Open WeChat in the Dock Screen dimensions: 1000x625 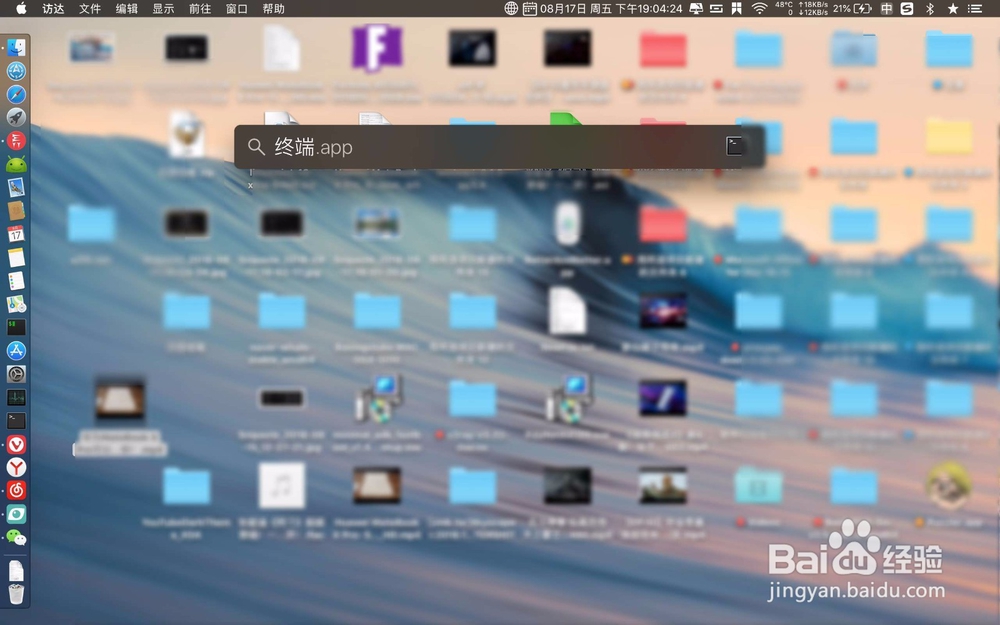[16, 538]
